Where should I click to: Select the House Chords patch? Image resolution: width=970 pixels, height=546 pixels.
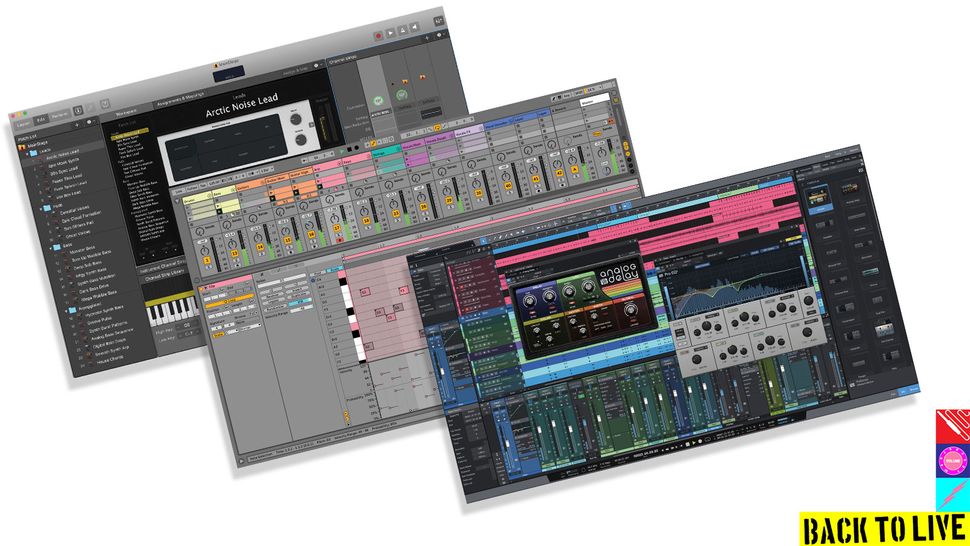pyautogui.click(x=109, y=359)
